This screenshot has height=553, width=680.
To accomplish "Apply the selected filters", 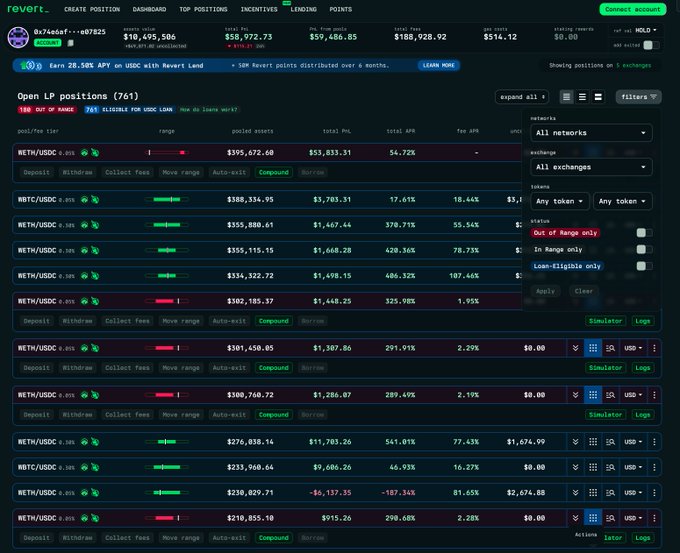I will pyautogui.click(x=545, y=291).
